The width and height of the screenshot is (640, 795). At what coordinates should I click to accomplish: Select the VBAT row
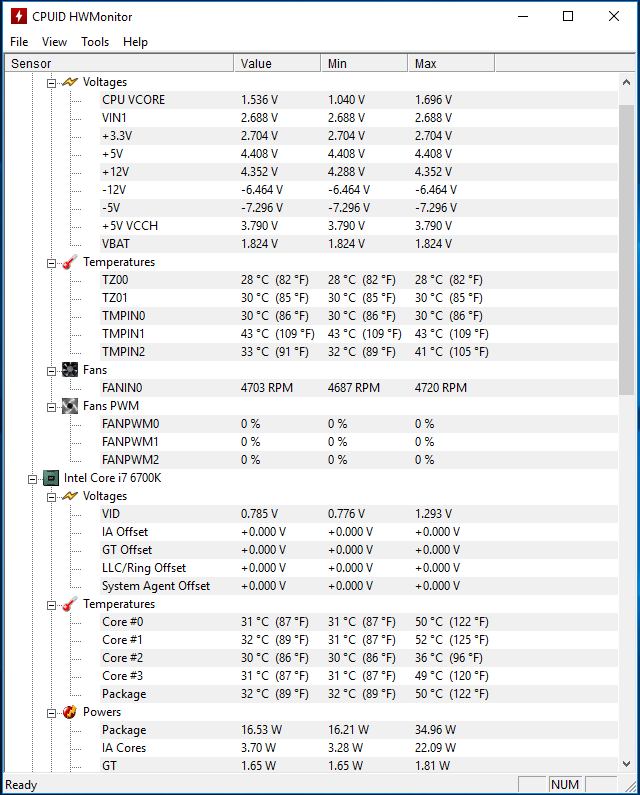pyautogui.click(x=359, y=244)
